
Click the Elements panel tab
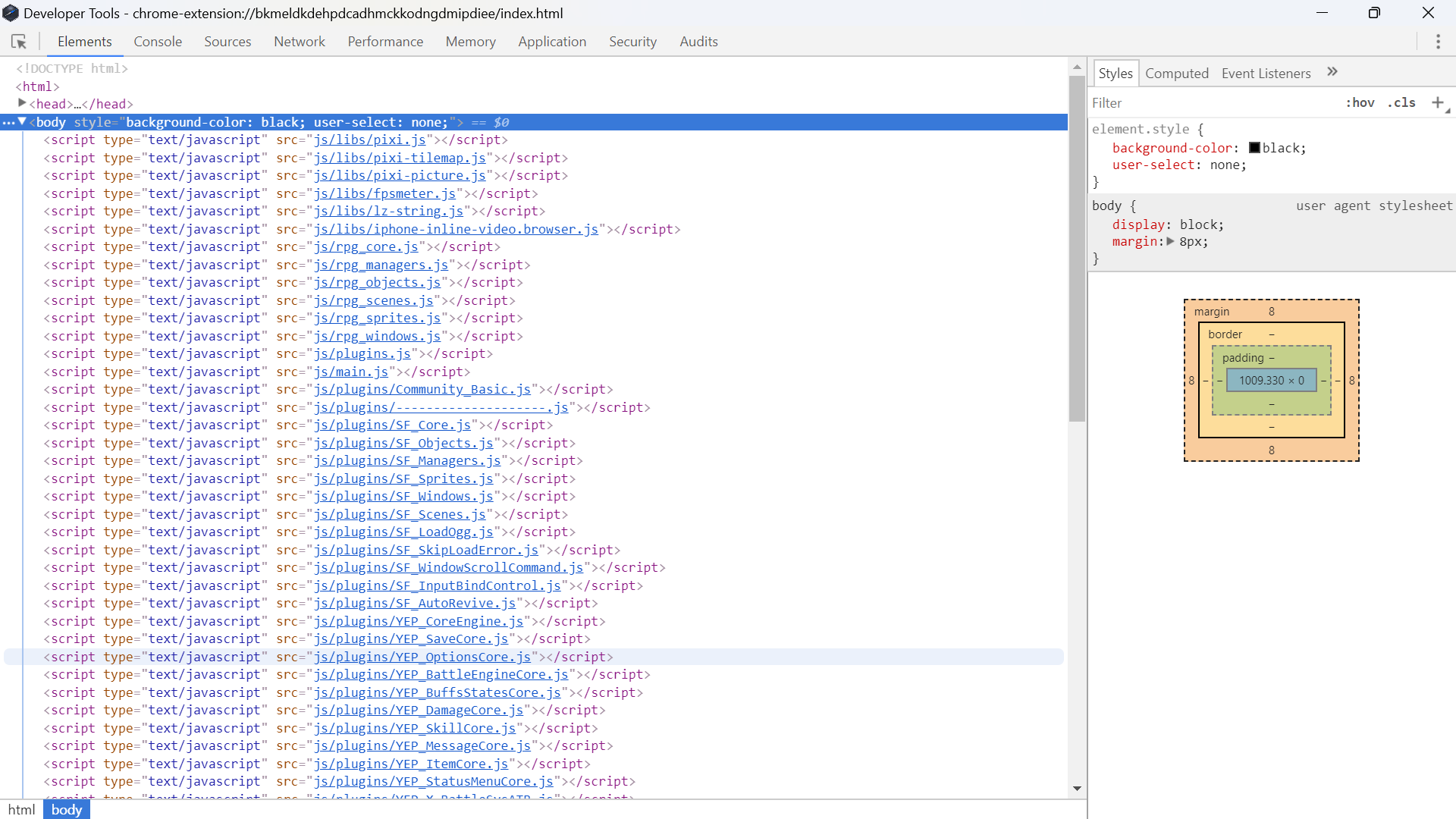pos(84,41)
